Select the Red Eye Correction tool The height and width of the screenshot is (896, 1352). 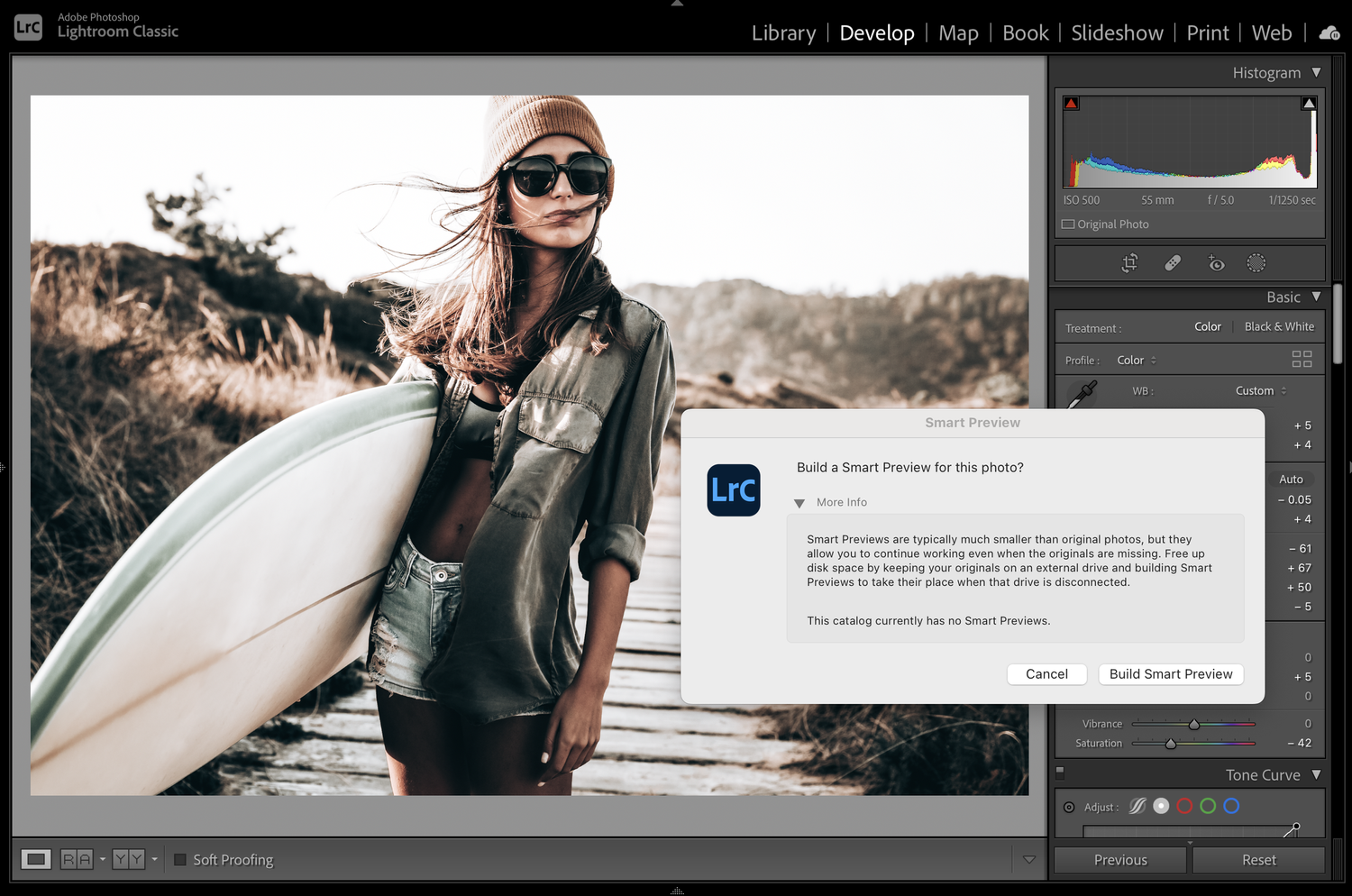coord(1216,263)
